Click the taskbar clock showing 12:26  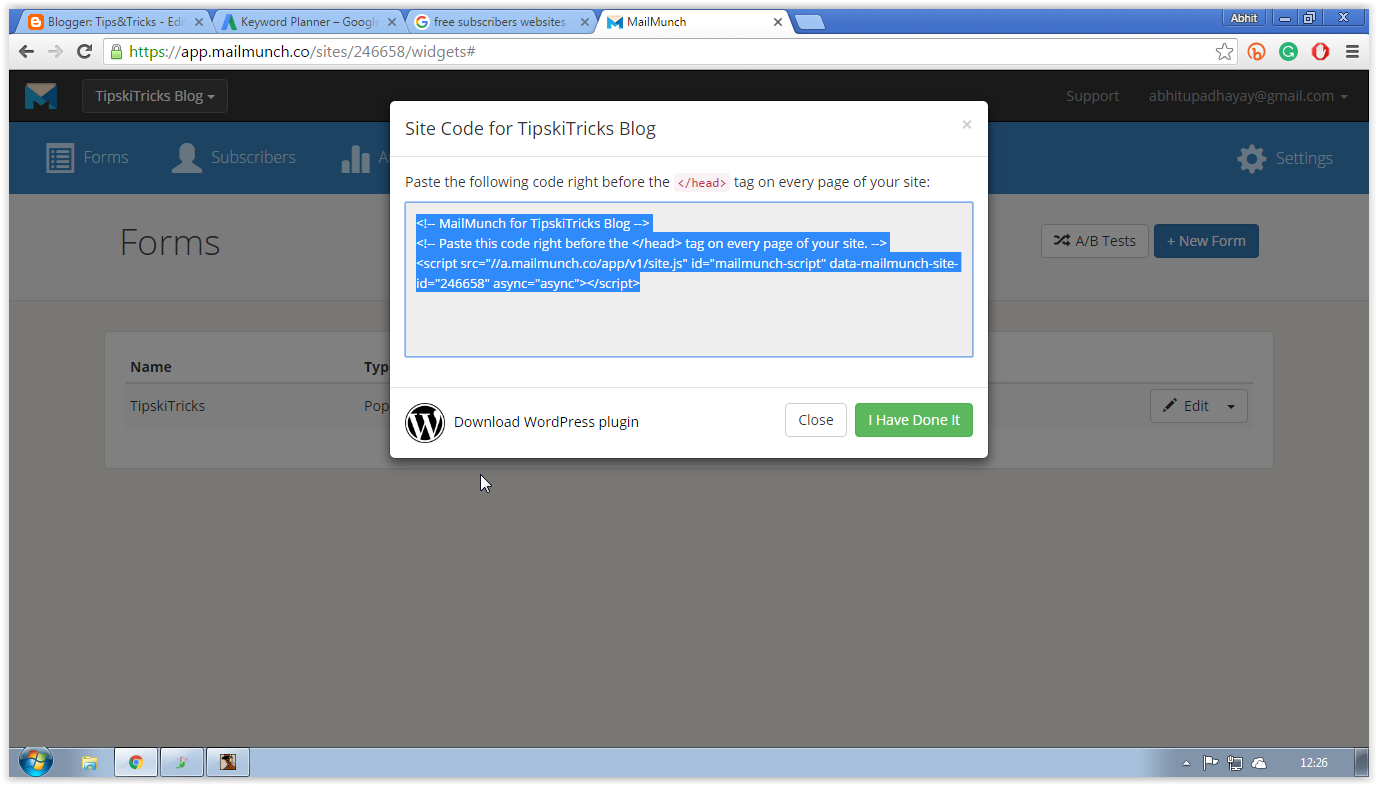tap(1313, 763)
